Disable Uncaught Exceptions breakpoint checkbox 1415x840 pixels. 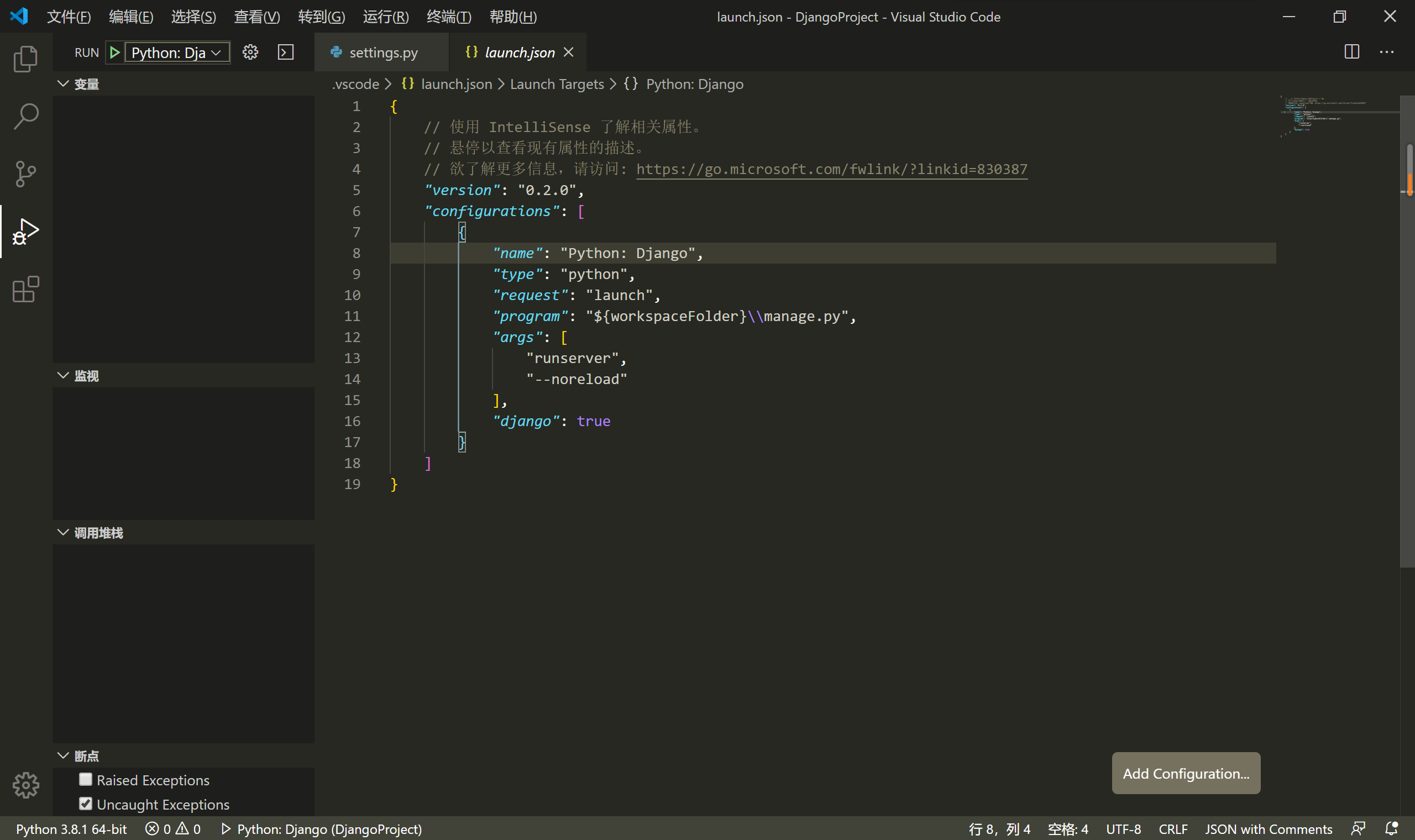[86, 804]
